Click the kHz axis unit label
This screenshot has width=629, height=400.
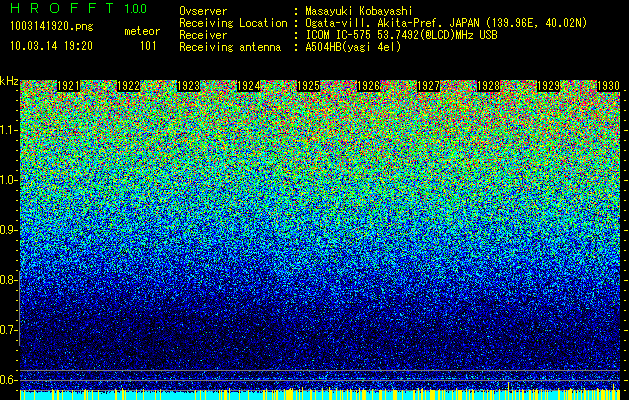pyautogui.click(x=9, y=81)
